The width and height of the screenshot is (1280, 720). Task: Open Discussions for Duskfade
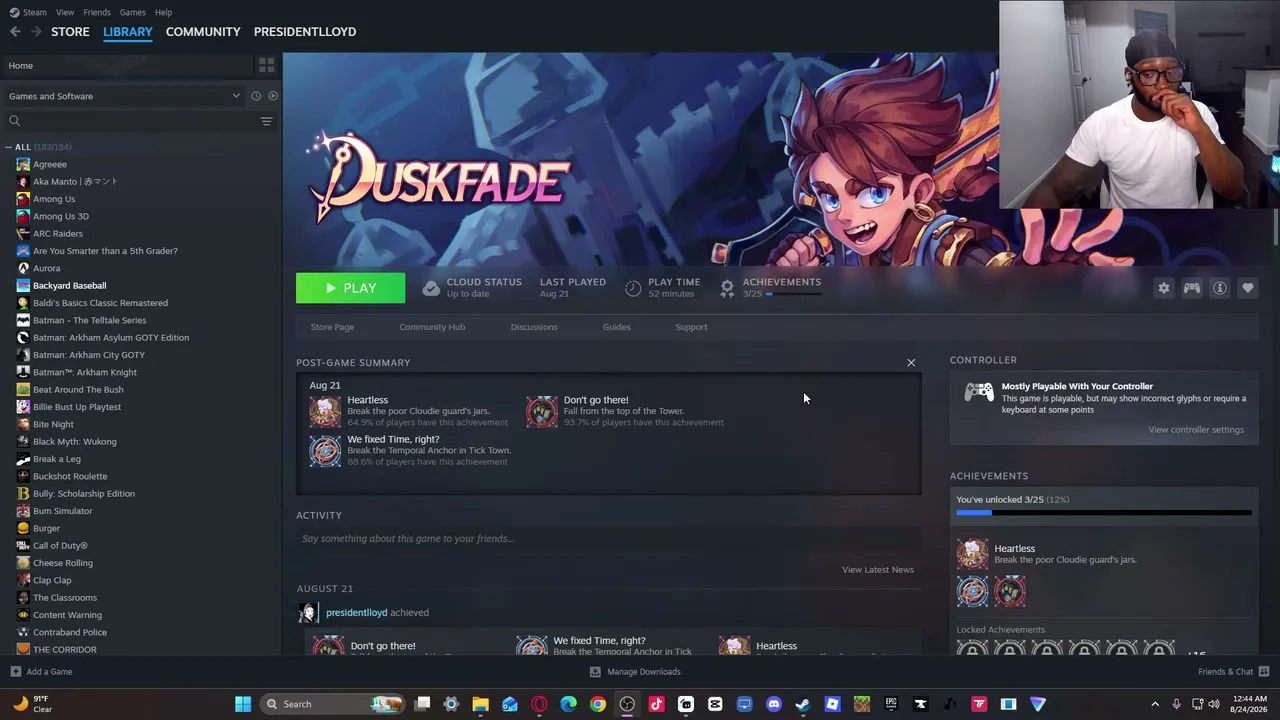coord(534,327)
